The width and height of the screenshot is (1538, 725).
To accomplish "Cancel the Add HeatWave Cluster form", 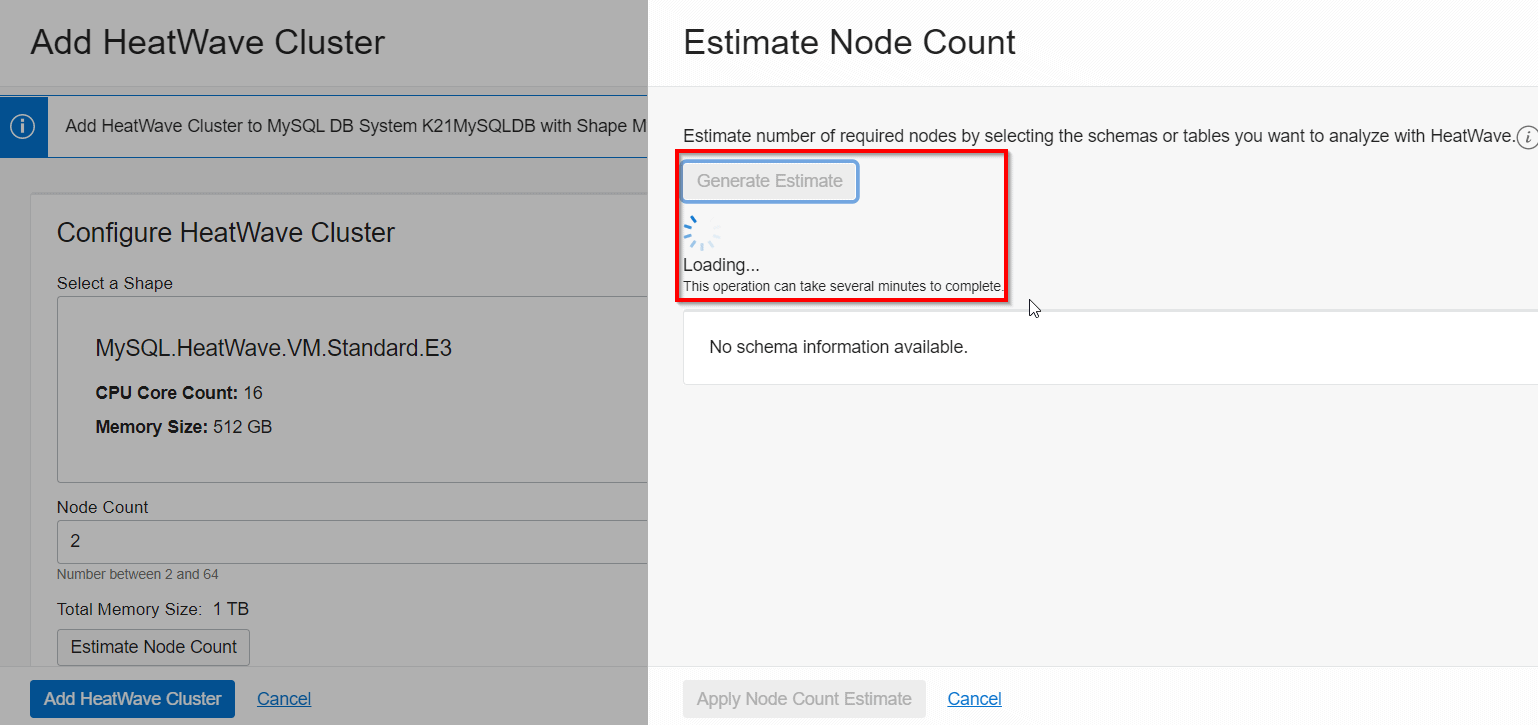I will [283, 698].
